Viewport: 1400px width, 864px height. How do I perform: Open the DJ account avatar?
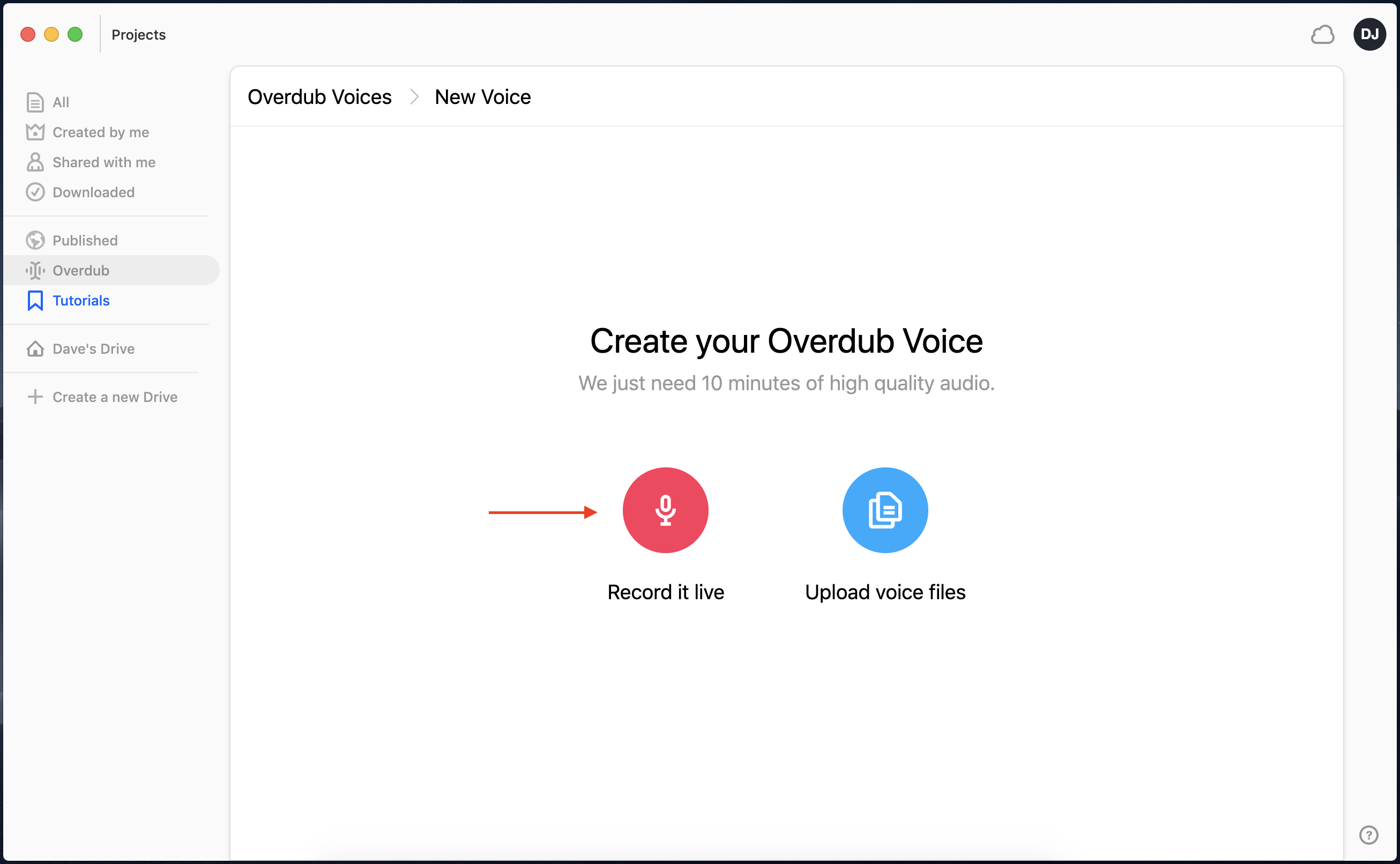pyautogui.click(x=1369, y=34)
